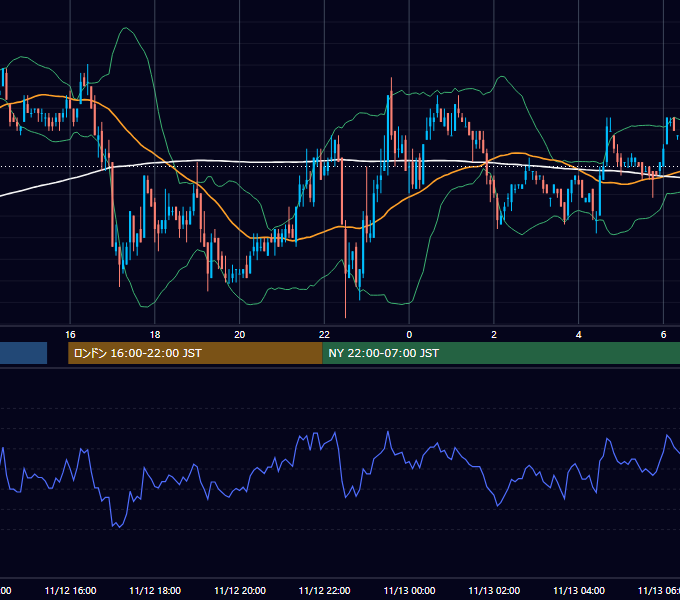Click the 2 hour label on chart axis
The height and width of the screenshot is (600, 680).
tap(494, 335)
